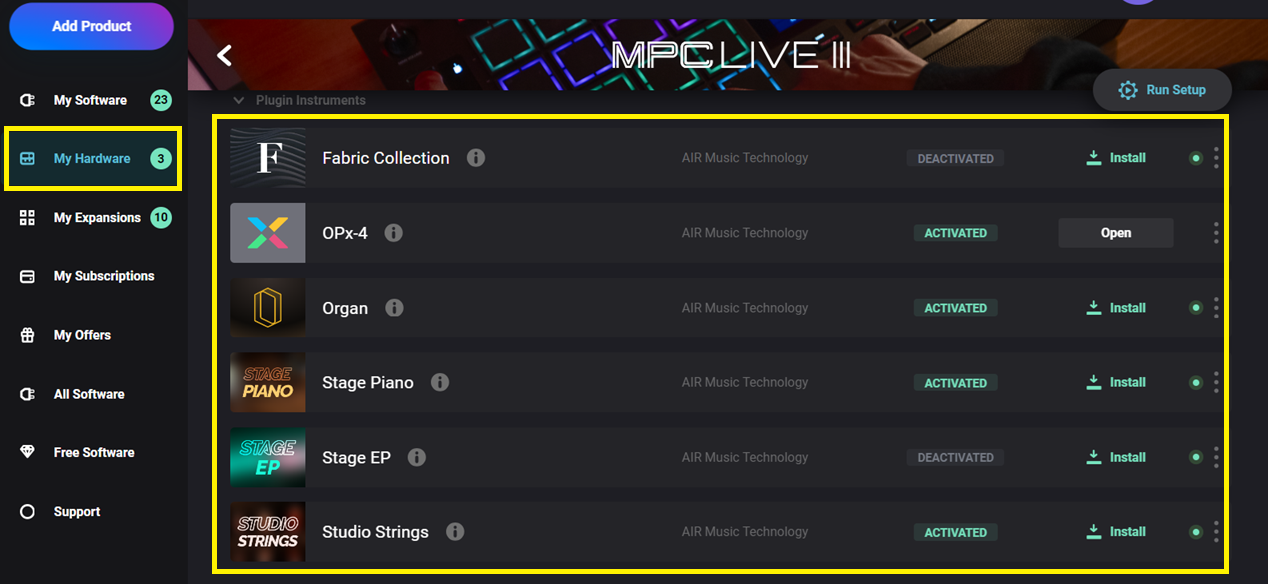Click Studio Strings info icon
1268x584 pixels.
click(455, 532)
